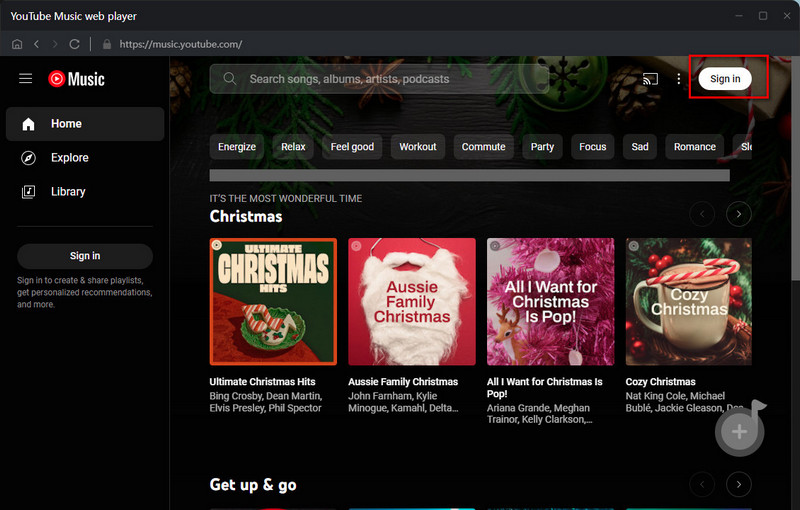Maximize the YouTube Music web player window
The image size is (800, 510).
[763, 16]
